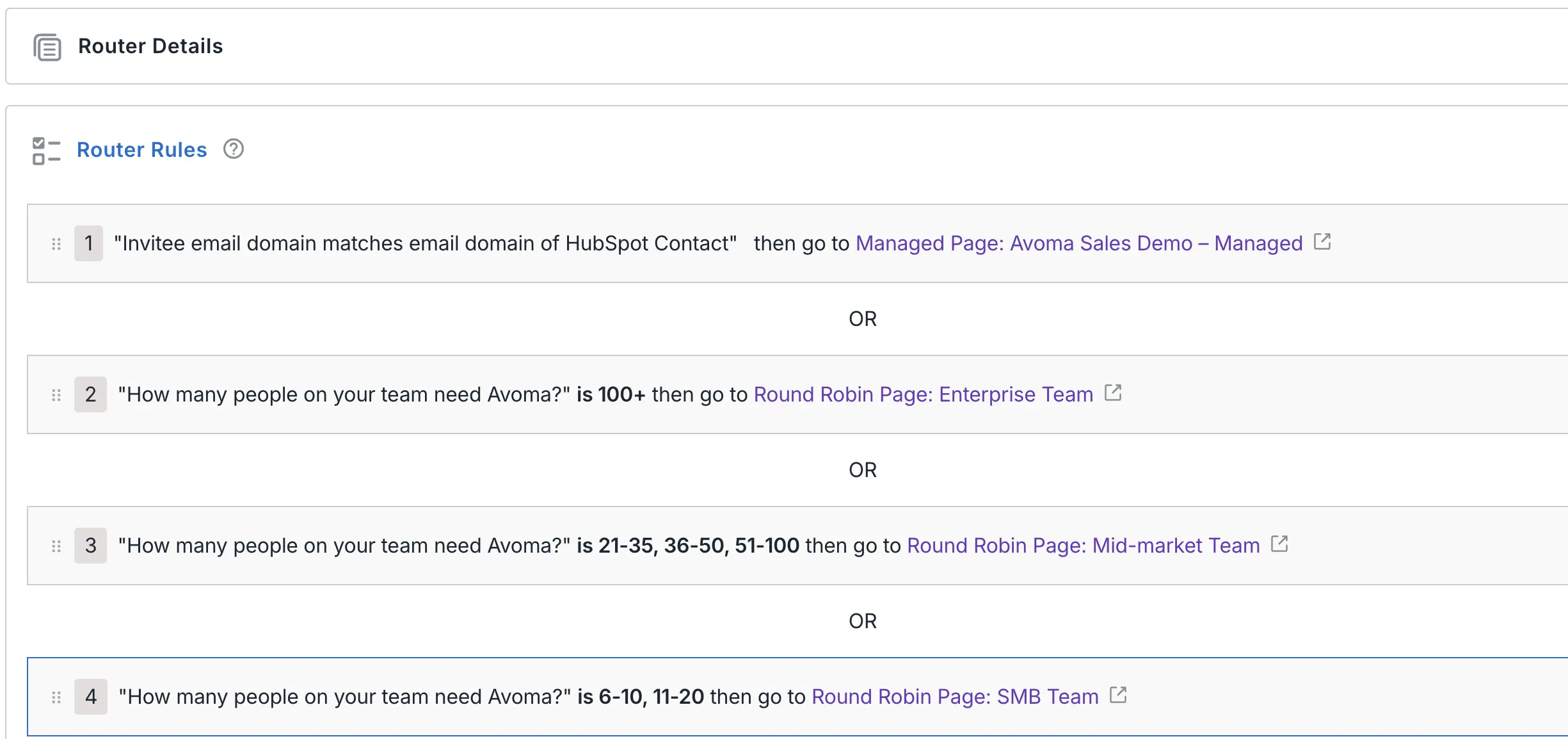Follow the Managed Page: Avoma Sales Demo link

[x=1079, y=243]
